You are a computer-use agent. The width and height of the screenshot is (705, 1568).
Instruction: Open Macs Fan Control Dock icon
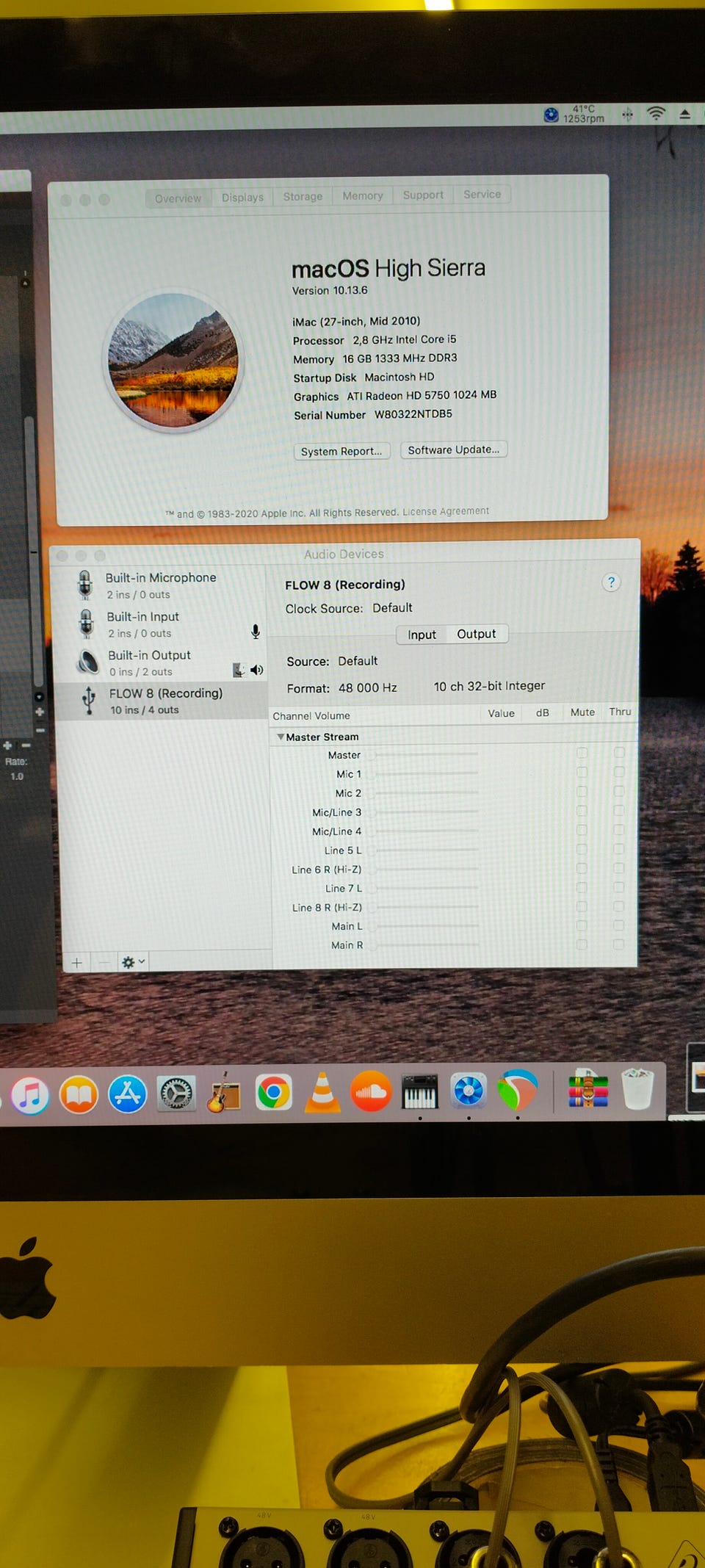coord(469,1091)
